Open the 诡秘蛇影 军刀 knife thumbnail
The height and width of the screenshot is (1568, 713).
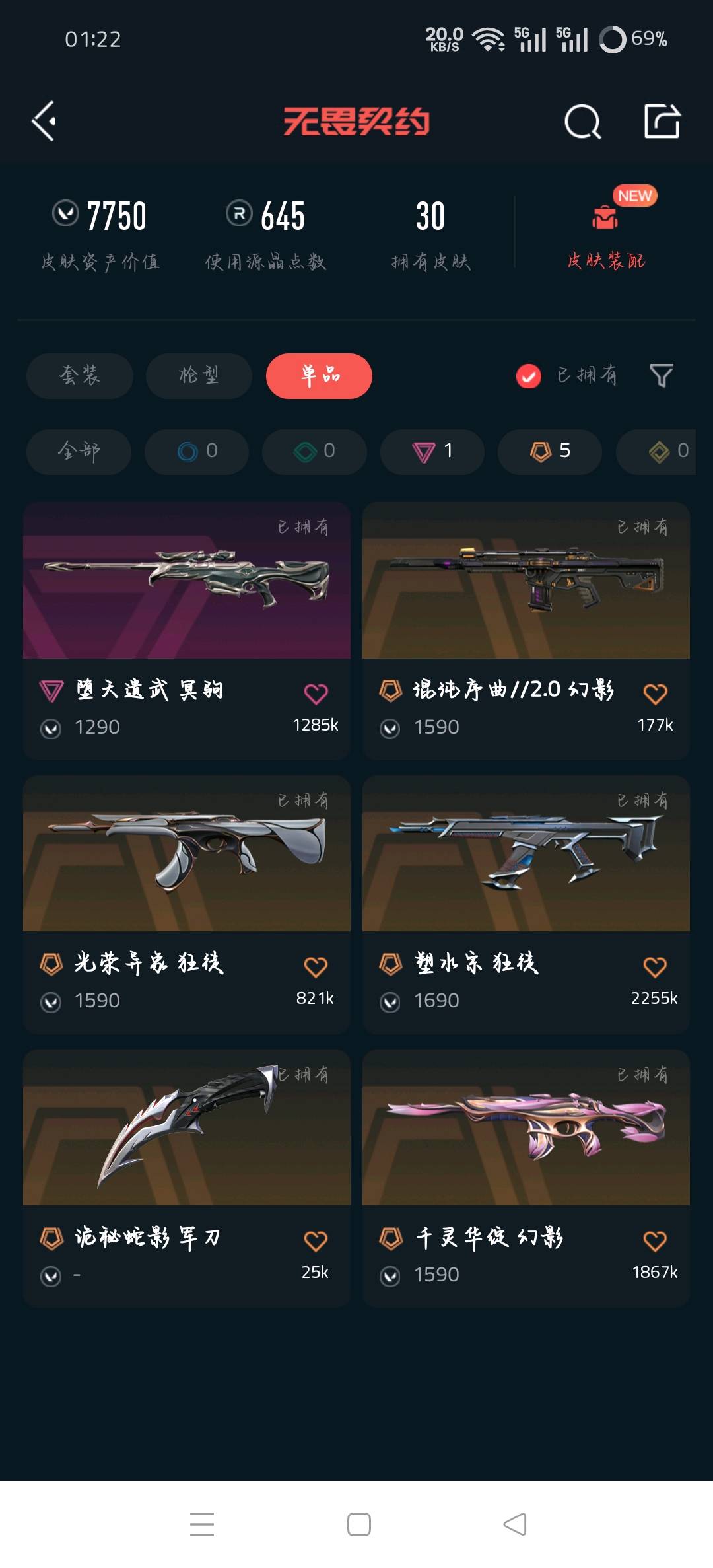[187, 1127]
